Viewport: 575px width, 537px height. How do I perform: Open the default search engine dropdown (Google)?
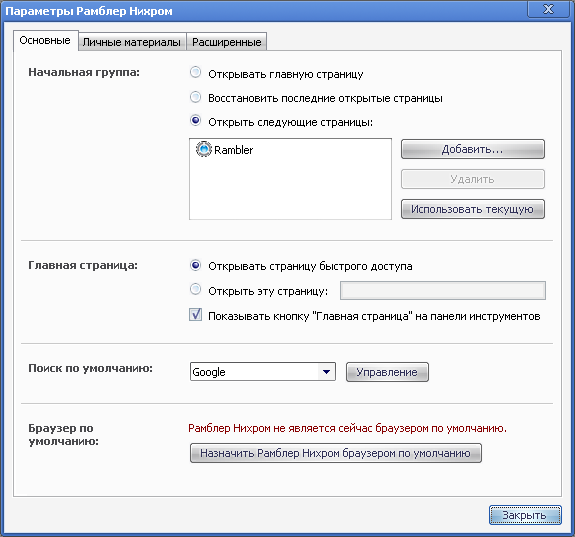tap(263, 372)
